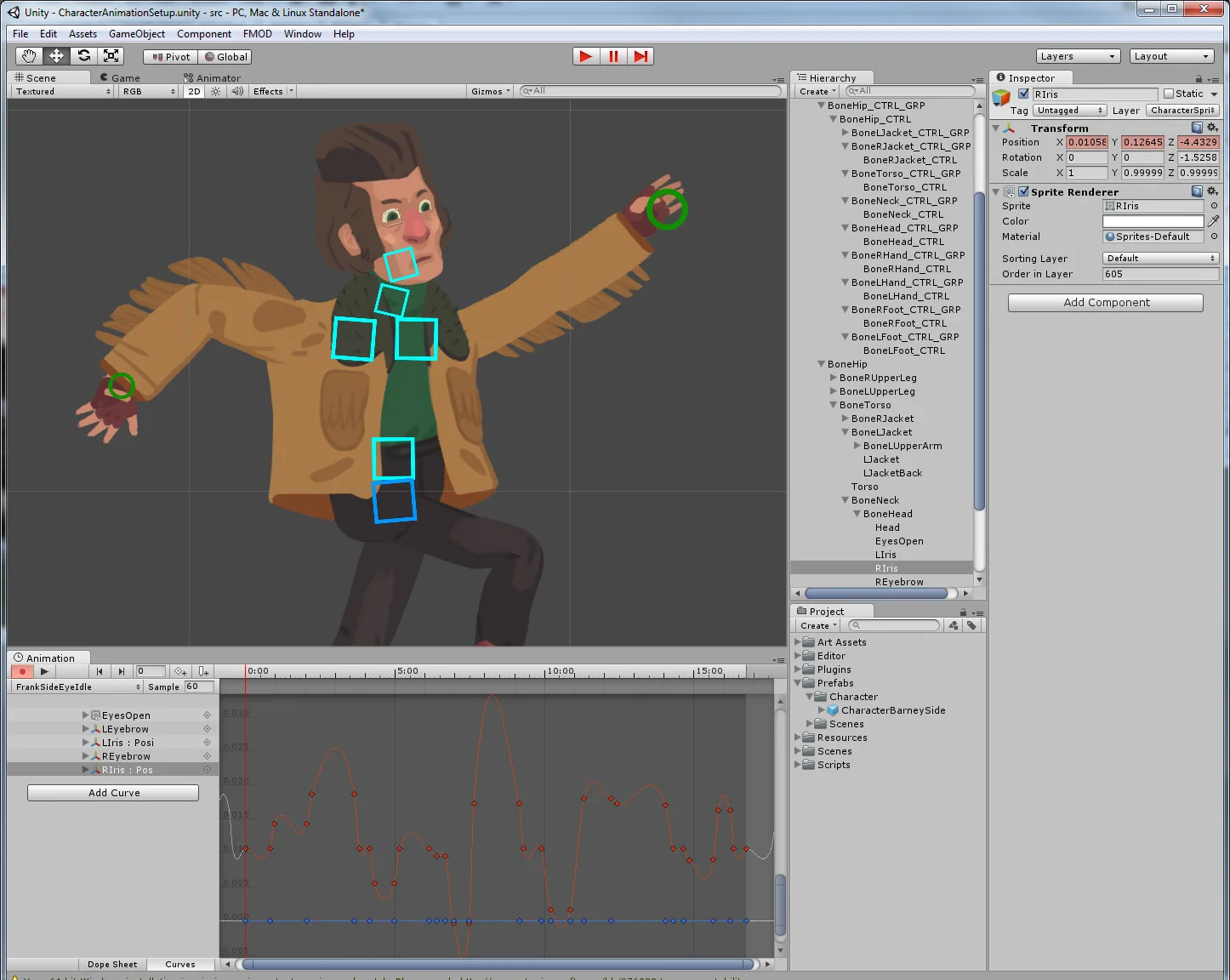The image size is (1230, 980).
Task: Disable the Sprite Renderer component checkbox
Action: click(1023, 191)
